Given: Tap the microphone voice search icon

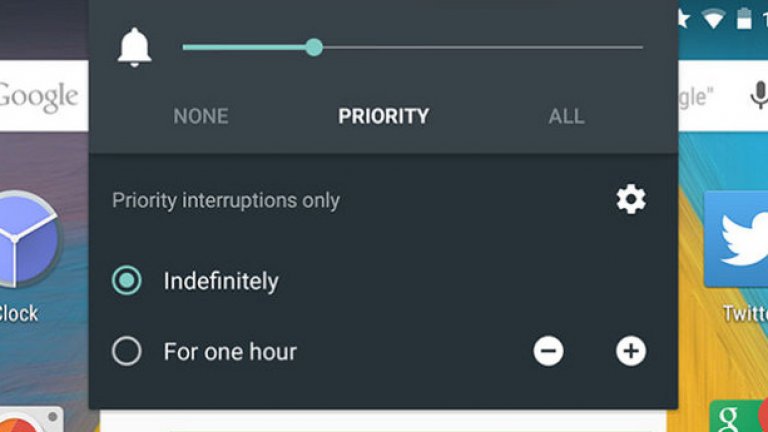Looking at the screenshot, I should [x=758, y=96].
